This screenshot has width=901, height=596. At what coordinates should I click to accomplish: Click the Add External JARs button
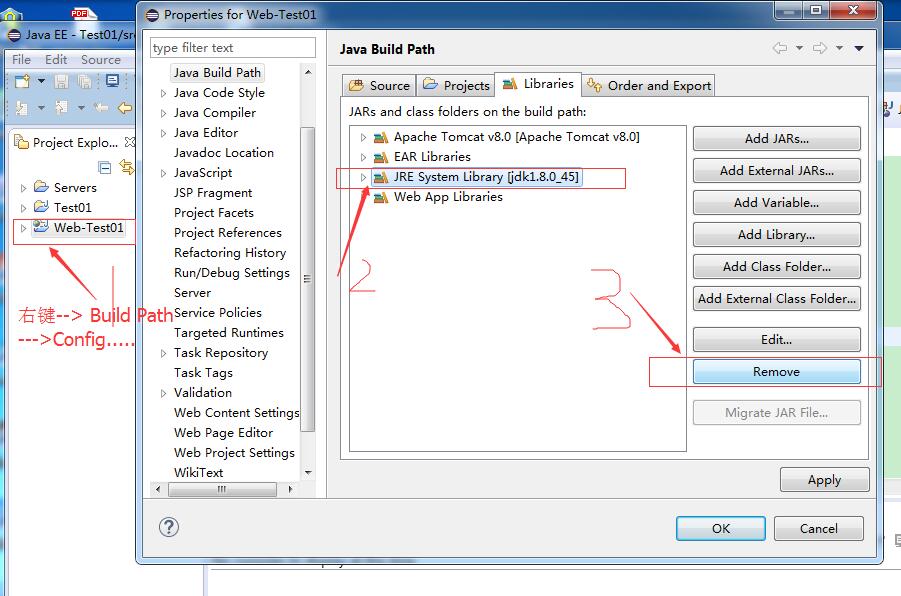click(x=776, y=170)
